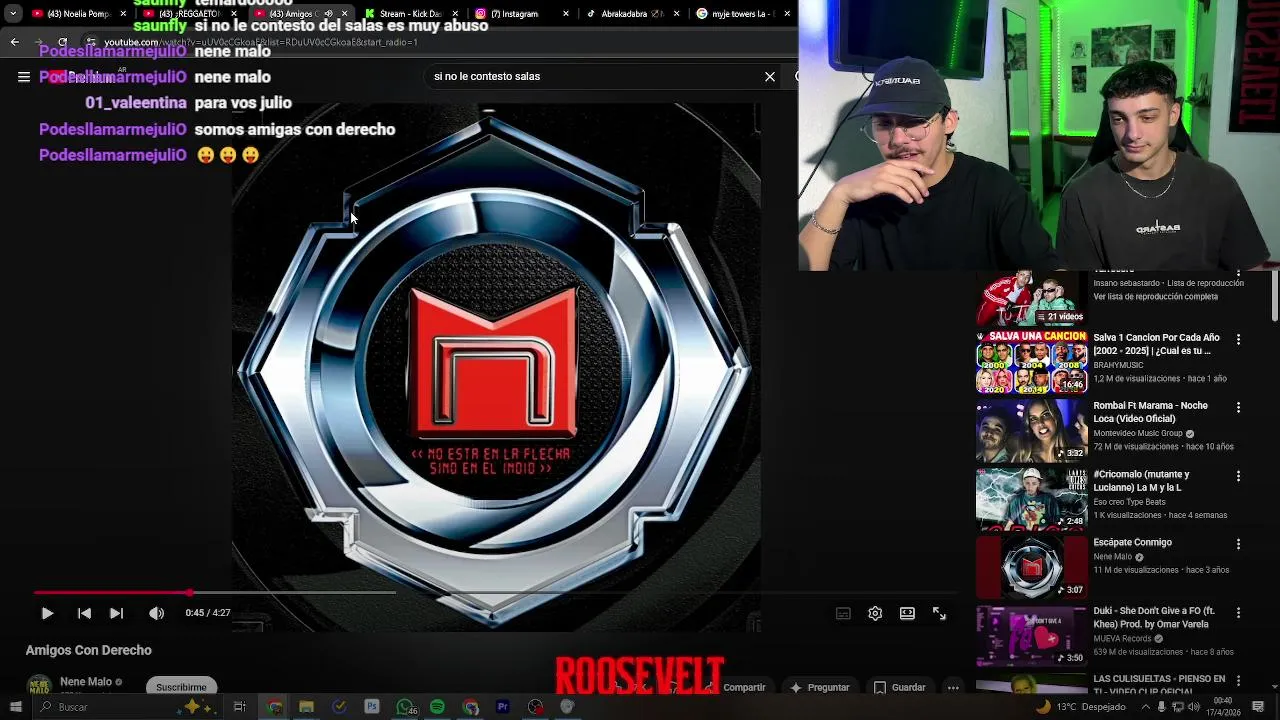Viewport: 1280px width, 720px height.
Task: Open the Escápate Conmigo video title
Action: [x=1132, y=542]
